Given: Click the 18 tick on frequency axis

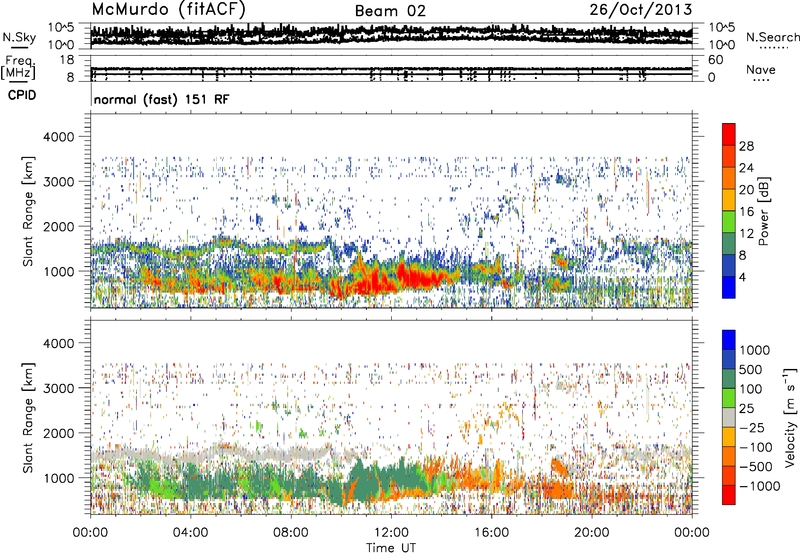Looking at the screenshot, I should tap(67, 60).
